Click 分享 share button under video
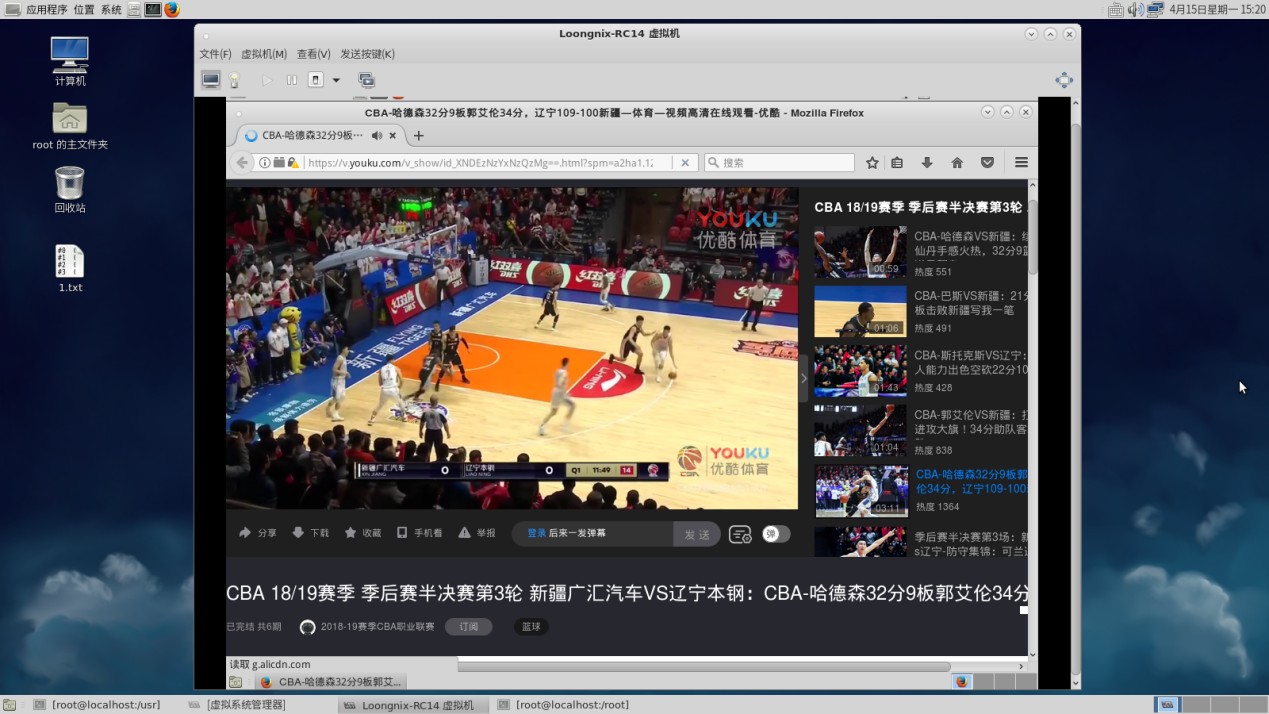Image resolution: width=1269 pixels, height=714 pixels. pos(257,533)
